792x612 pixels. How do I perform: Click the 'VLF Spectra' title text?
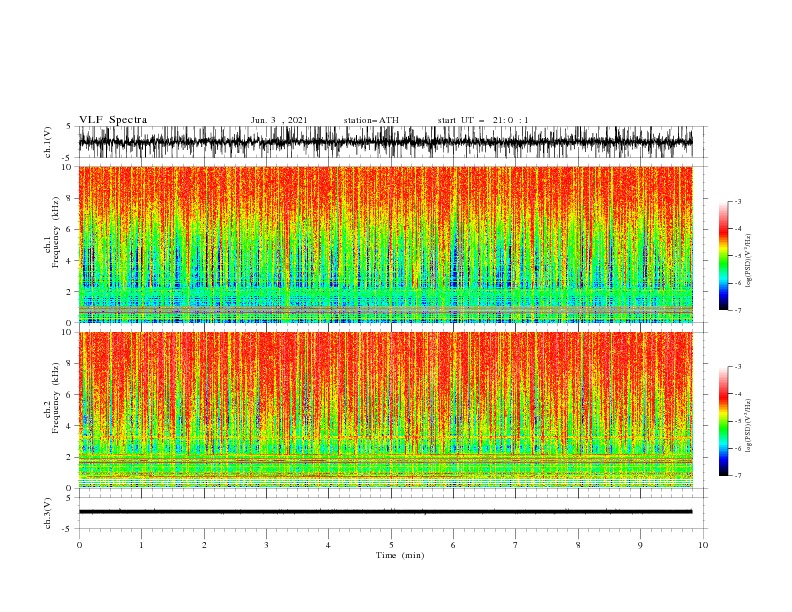click(x=113, y=120)
